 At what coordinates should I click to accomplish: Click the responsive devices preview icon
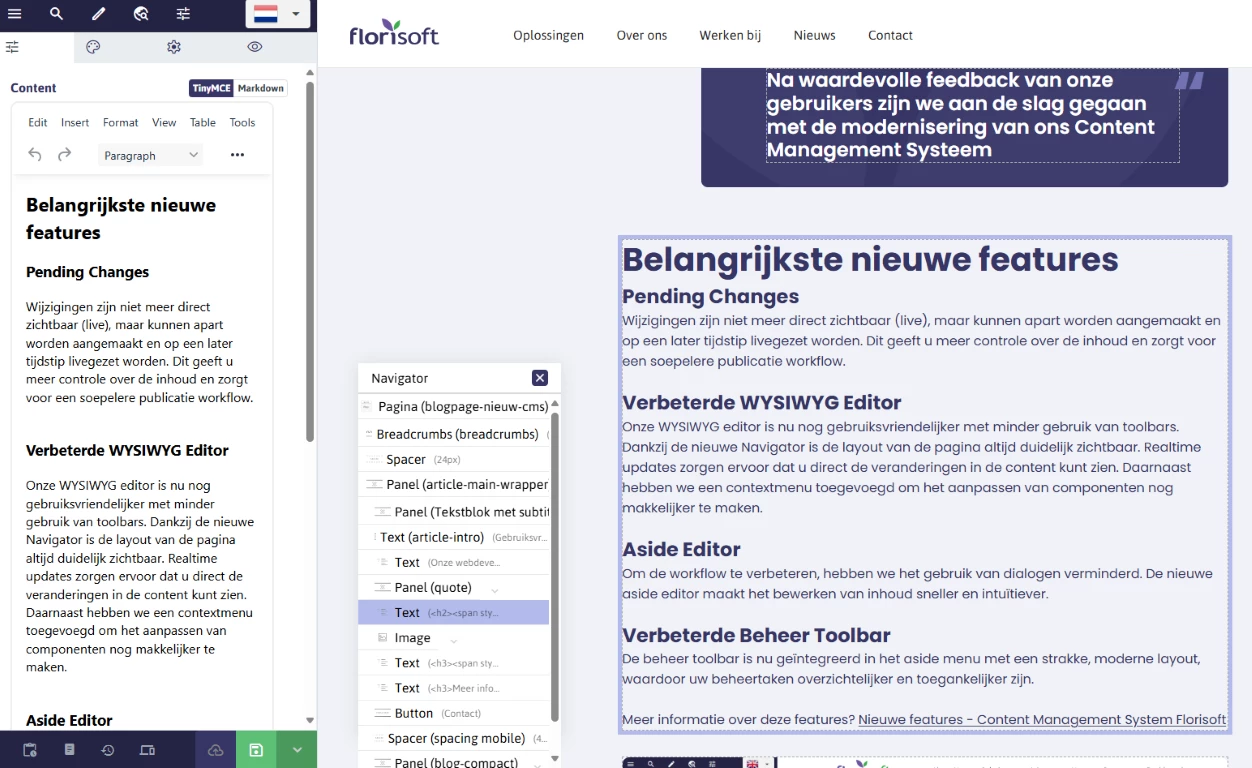coord(147,750)
